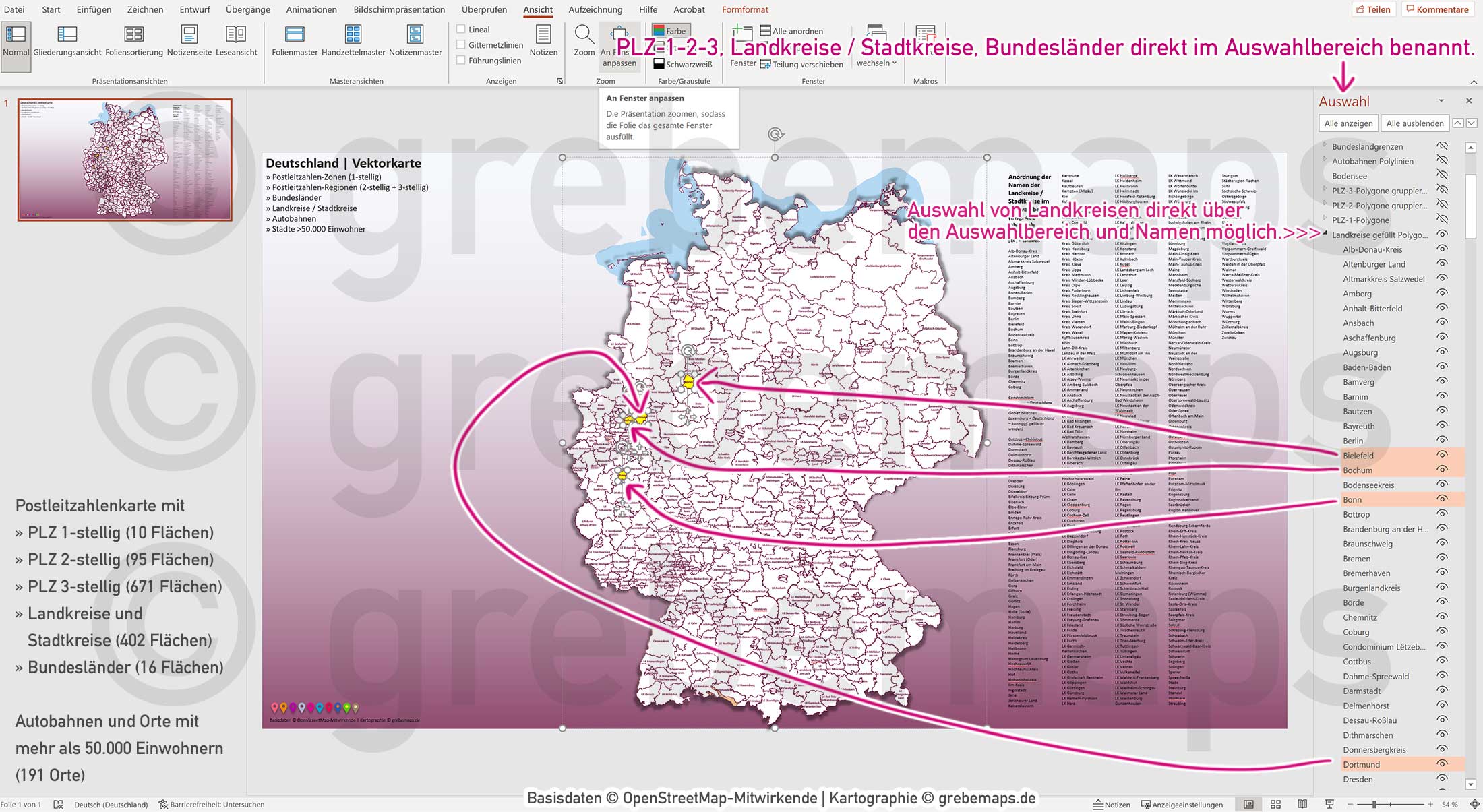1483x812 pixels.
Task: Switch to the Formformat ribbon tab
Action: pos(744,9)
